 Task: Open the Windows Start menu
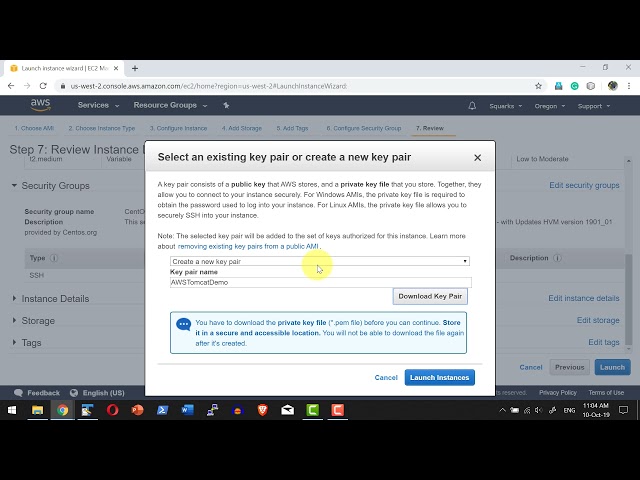coord(12,410)
